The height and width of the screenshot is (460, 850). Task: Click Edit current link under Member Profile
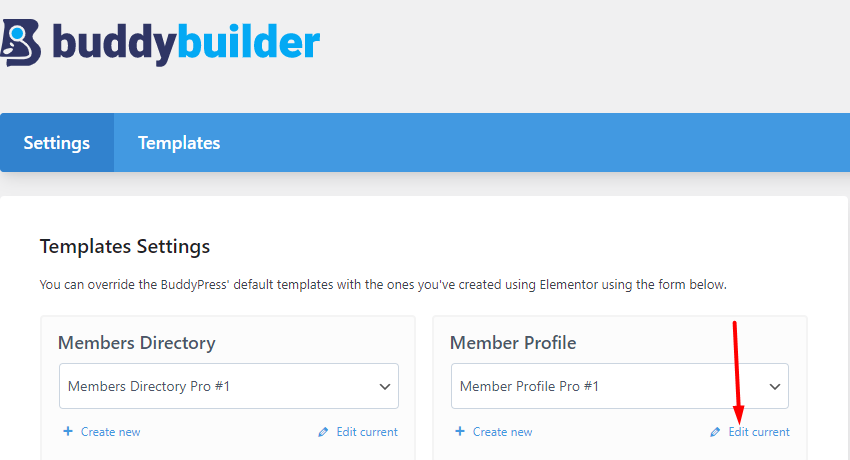pos(759,432)
